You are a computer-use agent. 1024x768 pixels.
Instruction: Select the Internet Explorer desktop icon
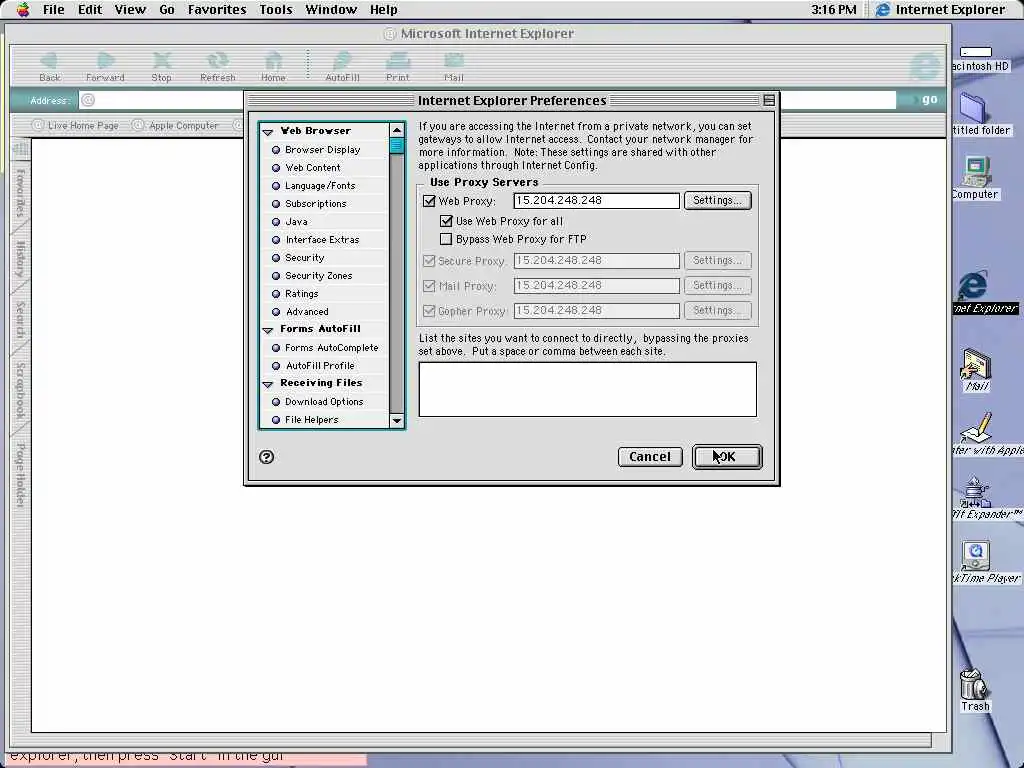(973, 285)
